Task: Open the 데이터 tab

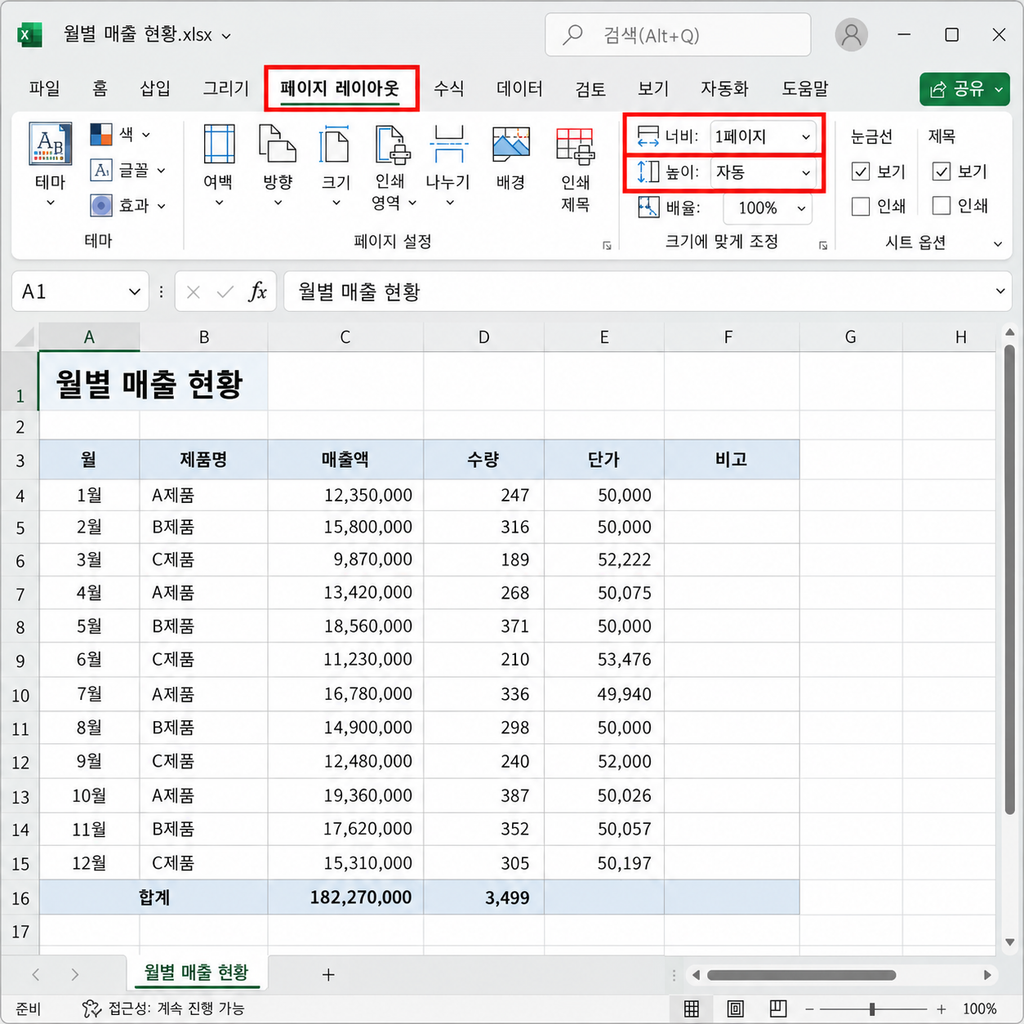Action: tap(519, 88)
